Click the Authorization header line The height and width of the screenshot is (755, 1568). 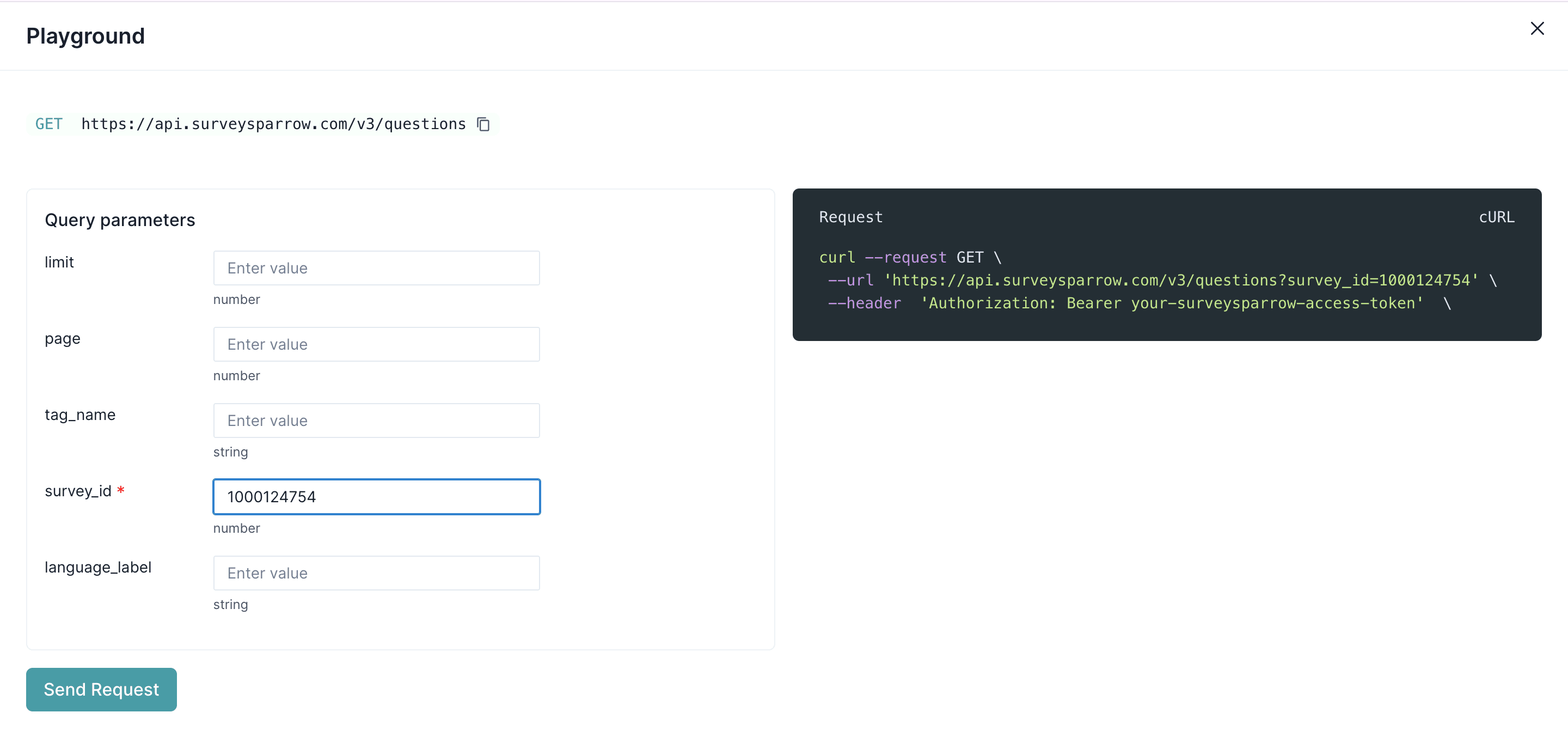pyautogui.click(x=1138, y=303)
